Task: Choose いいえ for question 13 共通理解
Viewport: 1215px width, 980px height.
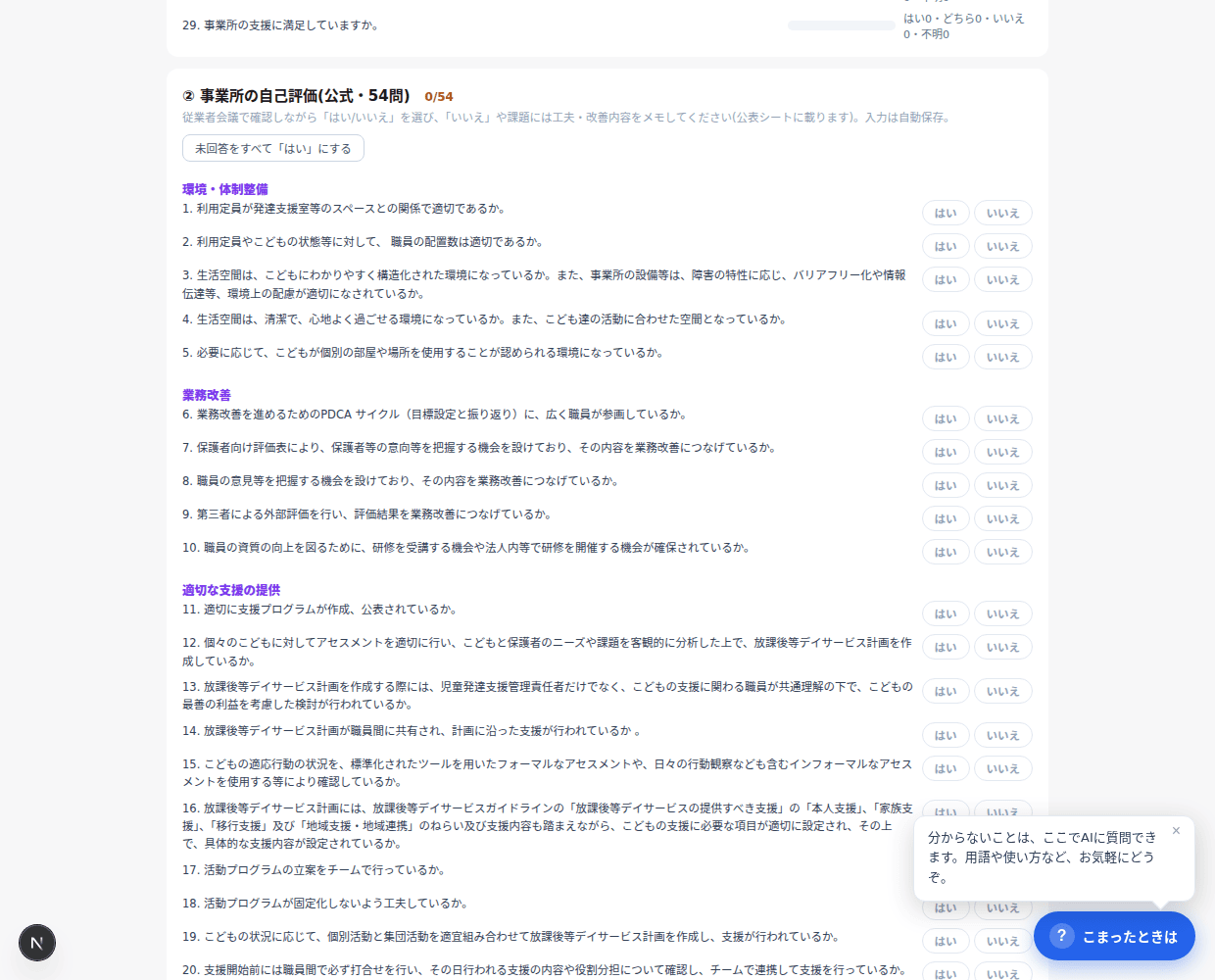Action: pyautogui.click(x=1002, y=691)
